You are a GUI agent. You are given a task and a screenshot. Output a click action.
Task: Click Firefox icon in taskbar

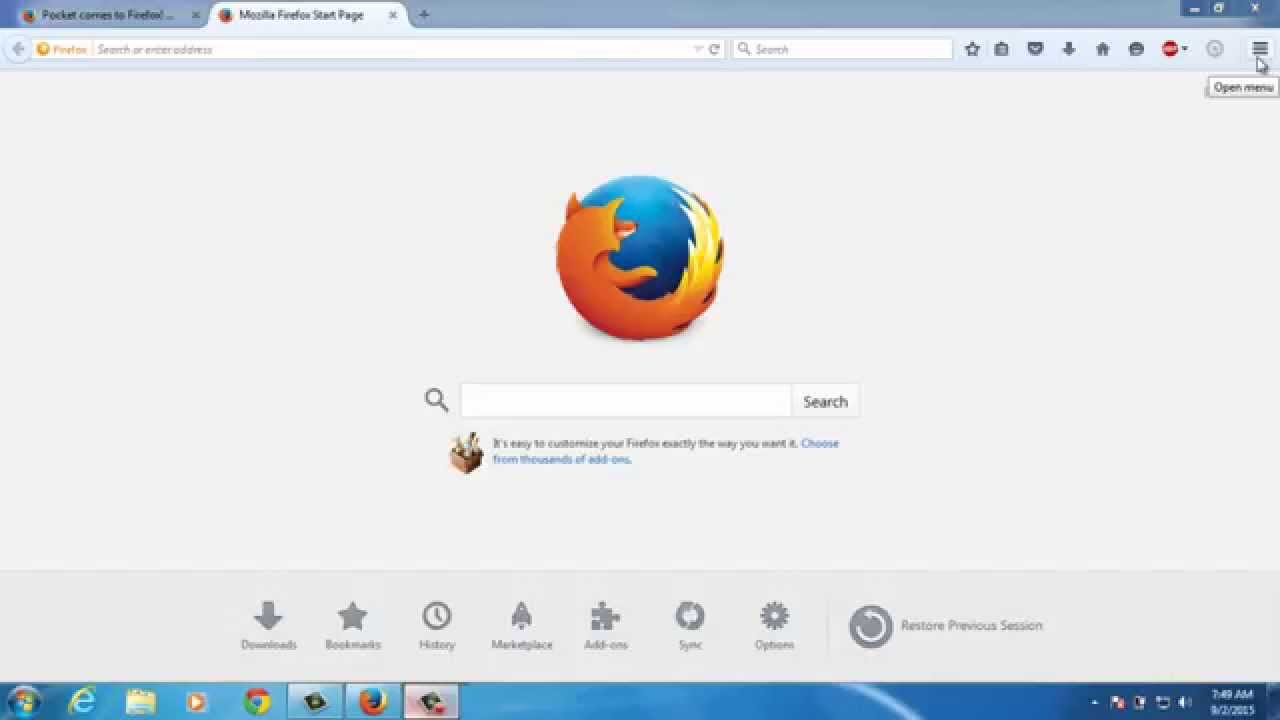373,702
